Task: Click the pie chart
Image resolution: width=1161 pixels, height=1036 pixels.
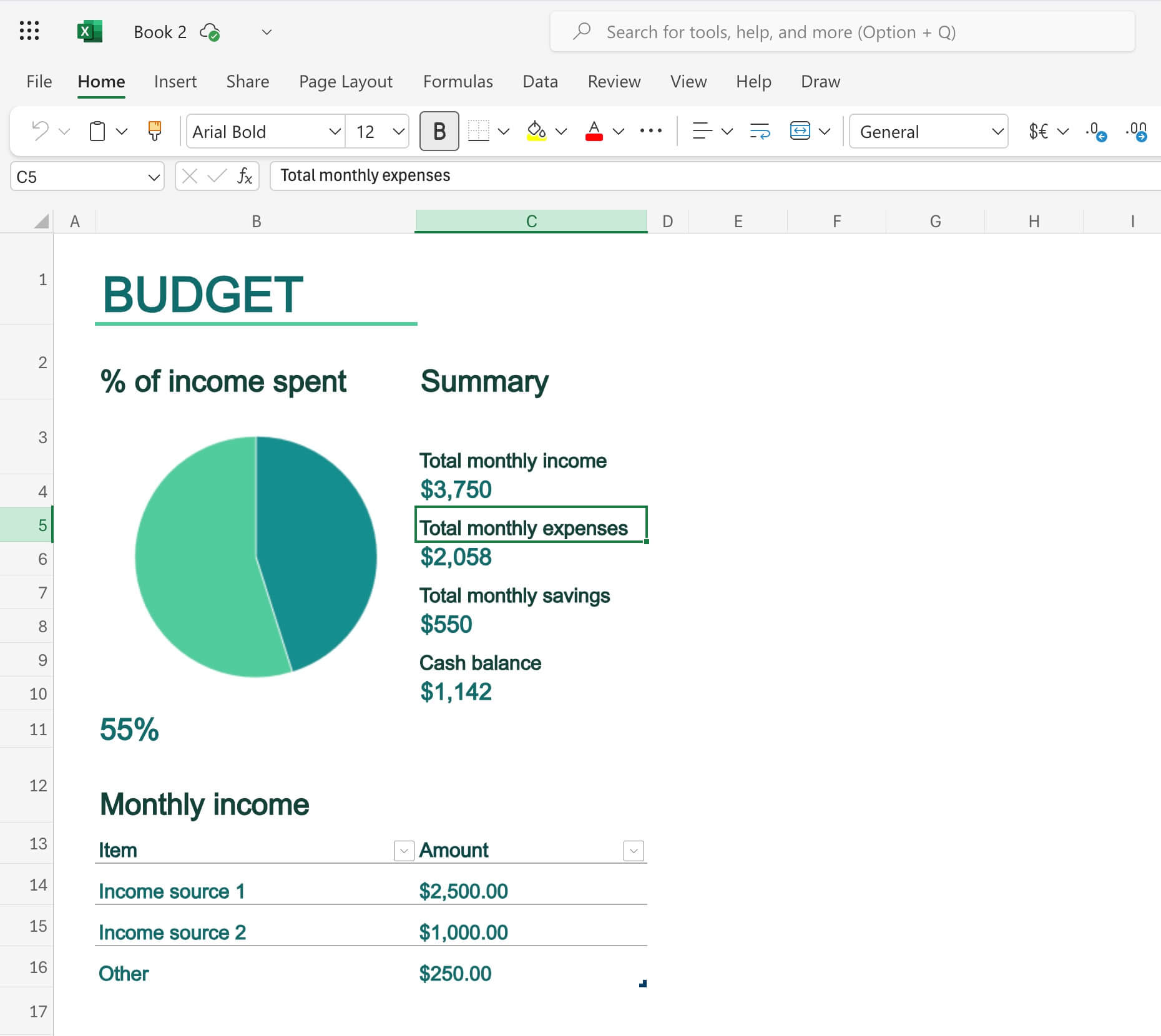Action: (x=256, y=556)
